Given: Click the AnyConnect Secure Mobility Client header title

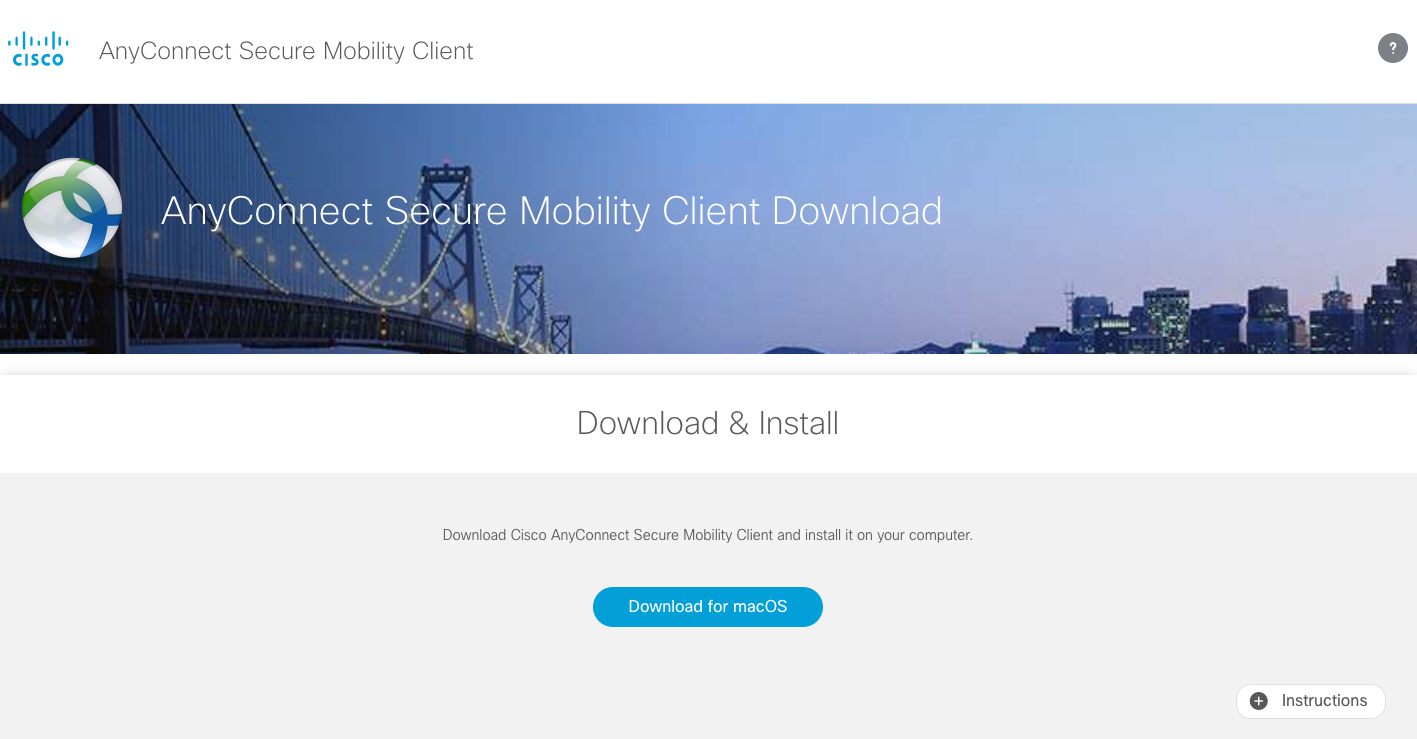Looking at the screenshot, I should pos(286,51).
